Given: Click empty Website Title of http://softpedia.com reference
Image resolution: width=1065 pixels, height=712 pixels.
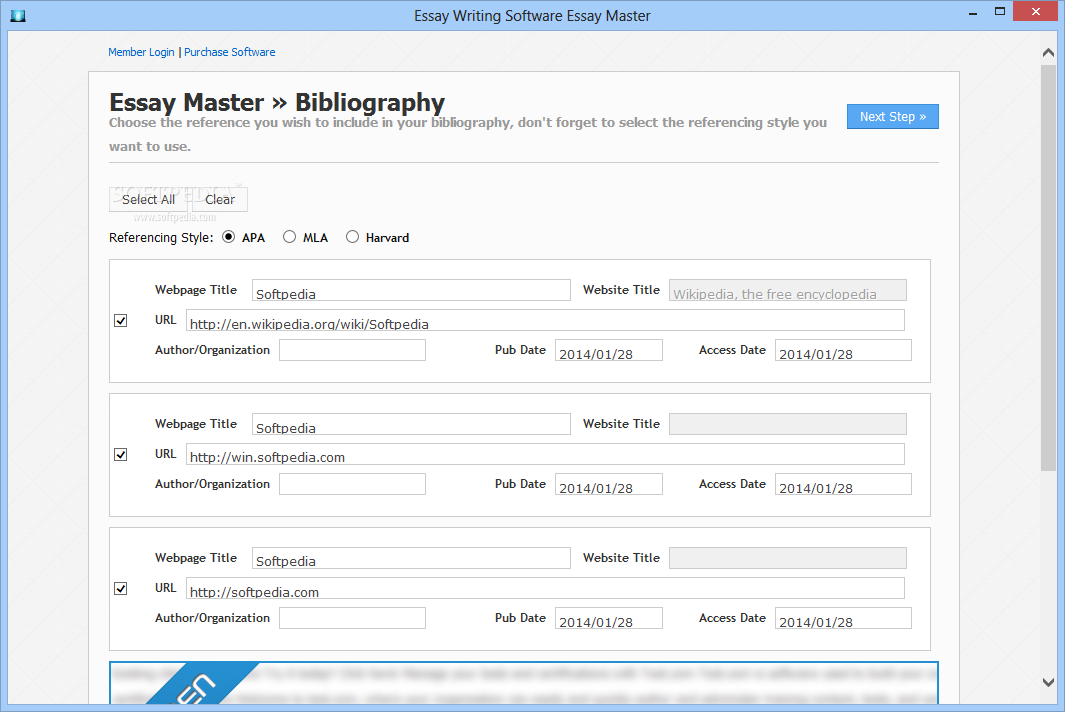Looking at the screenshot, I should 788,558.
